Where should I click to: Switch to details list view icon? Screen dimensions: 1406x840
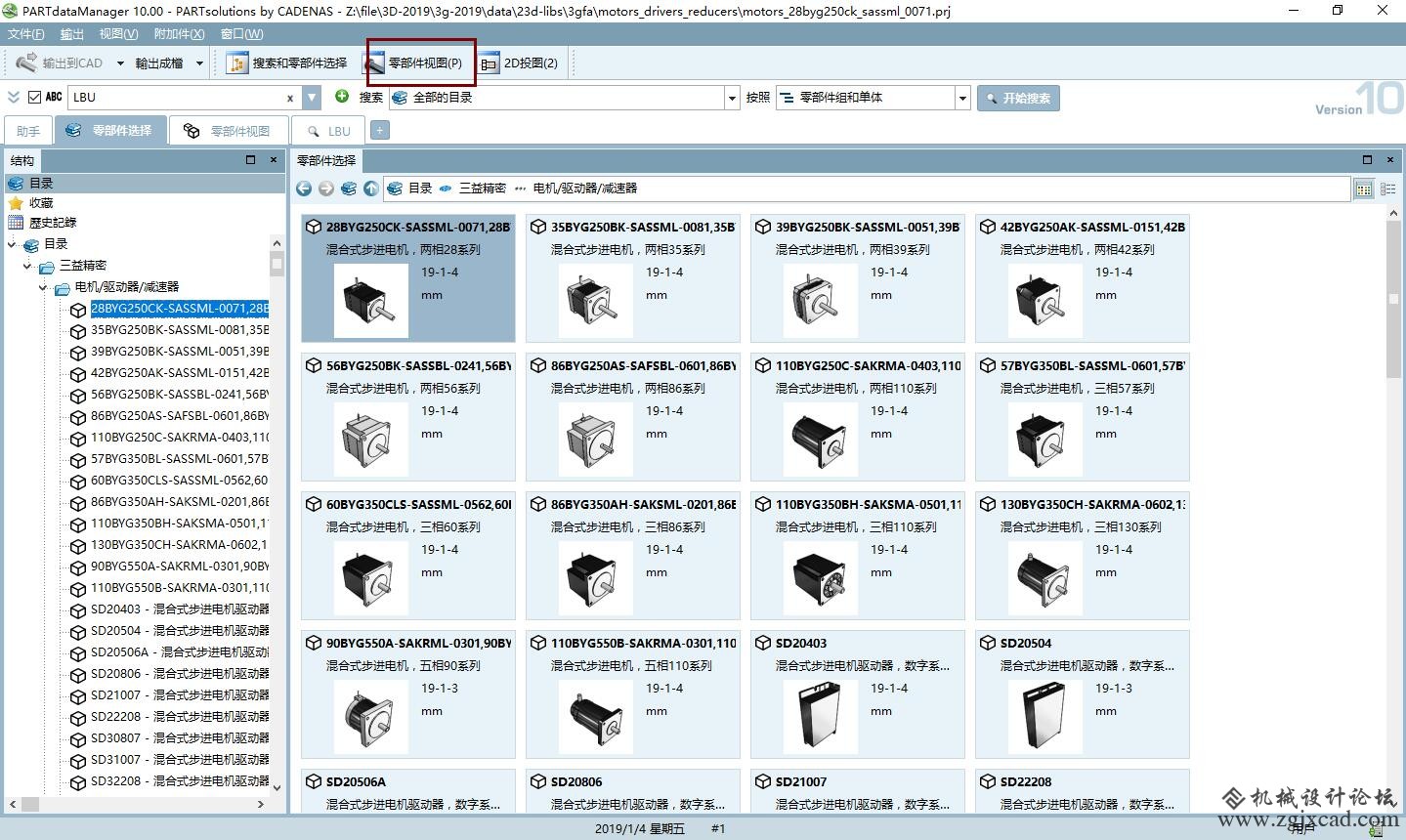pos(1387,189)
